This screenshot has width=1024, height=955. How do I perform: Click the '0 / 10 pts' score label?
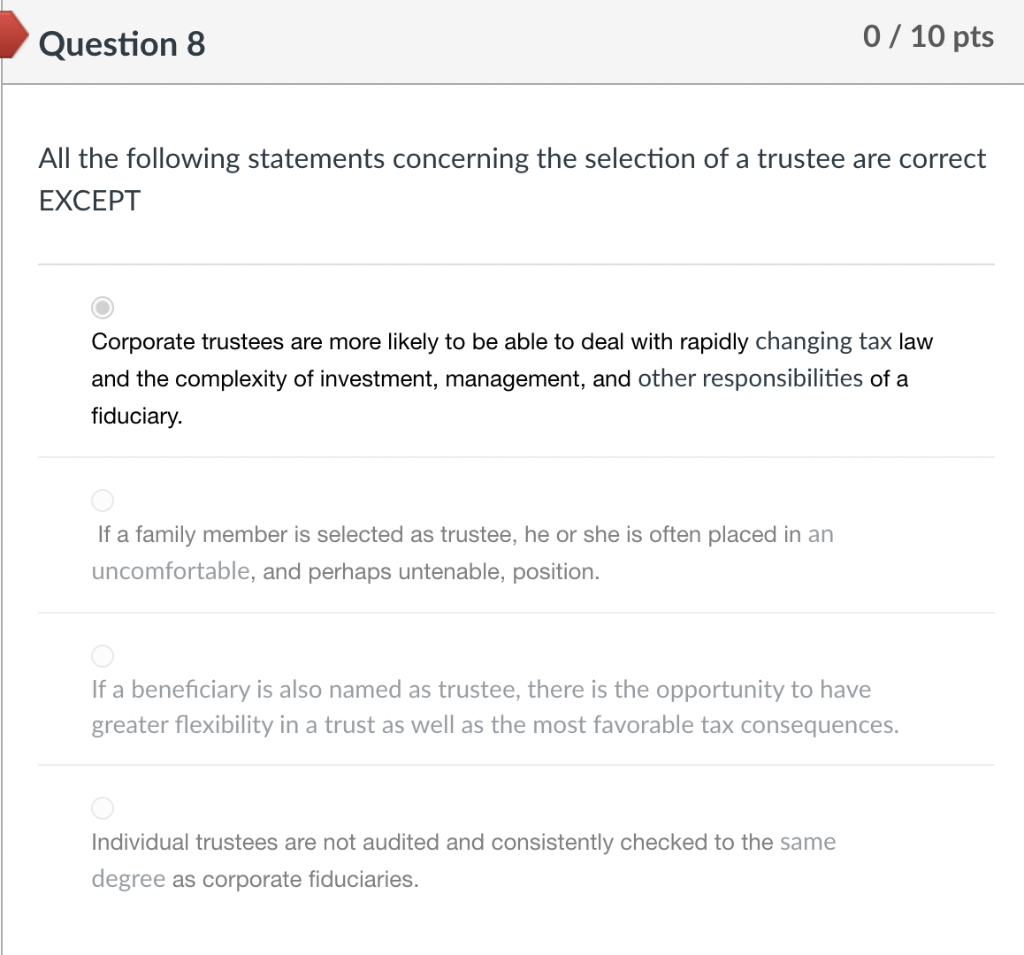(928, 36)
